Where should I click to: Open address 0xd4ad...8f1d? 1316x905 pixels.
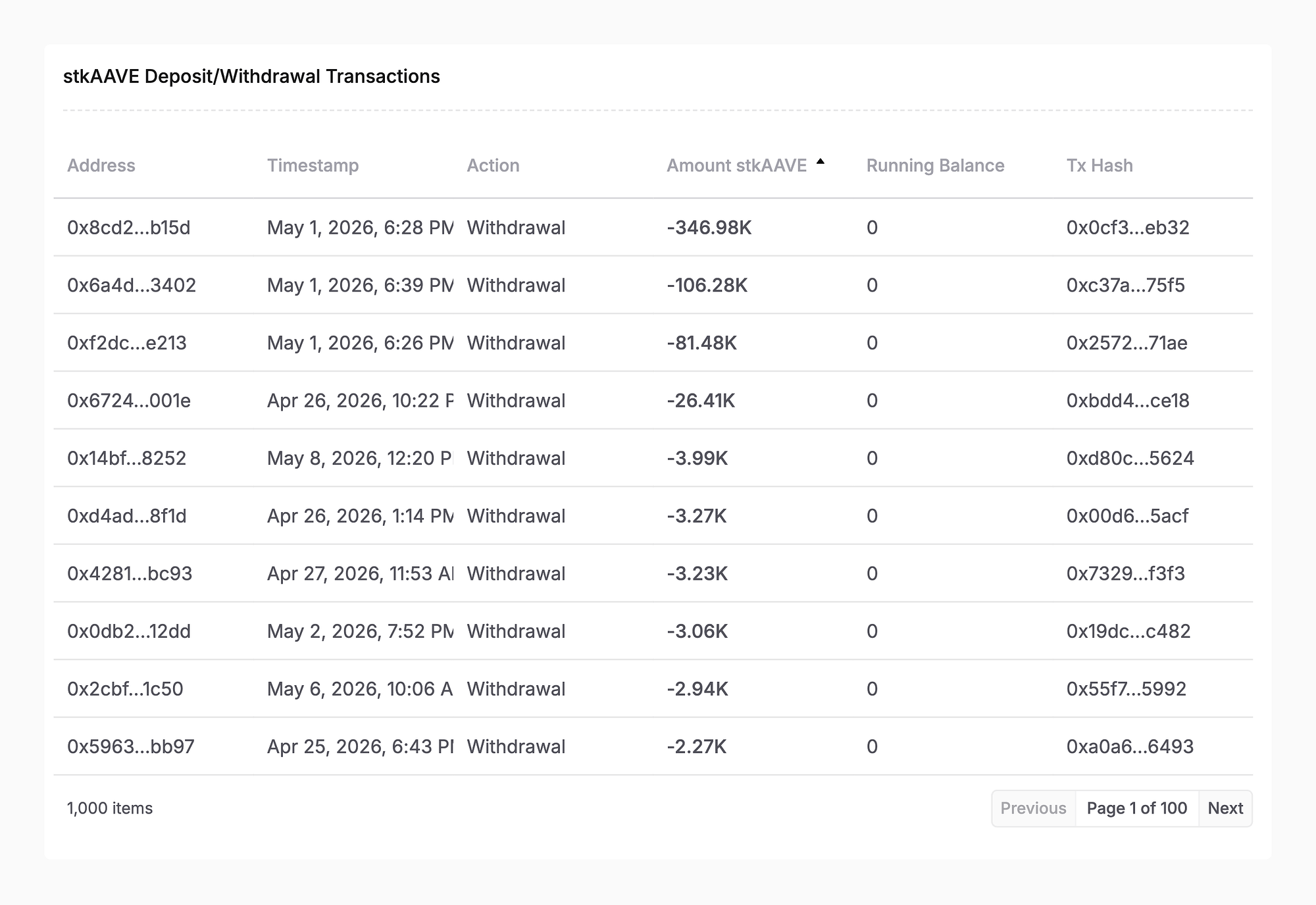pos(127,516)
